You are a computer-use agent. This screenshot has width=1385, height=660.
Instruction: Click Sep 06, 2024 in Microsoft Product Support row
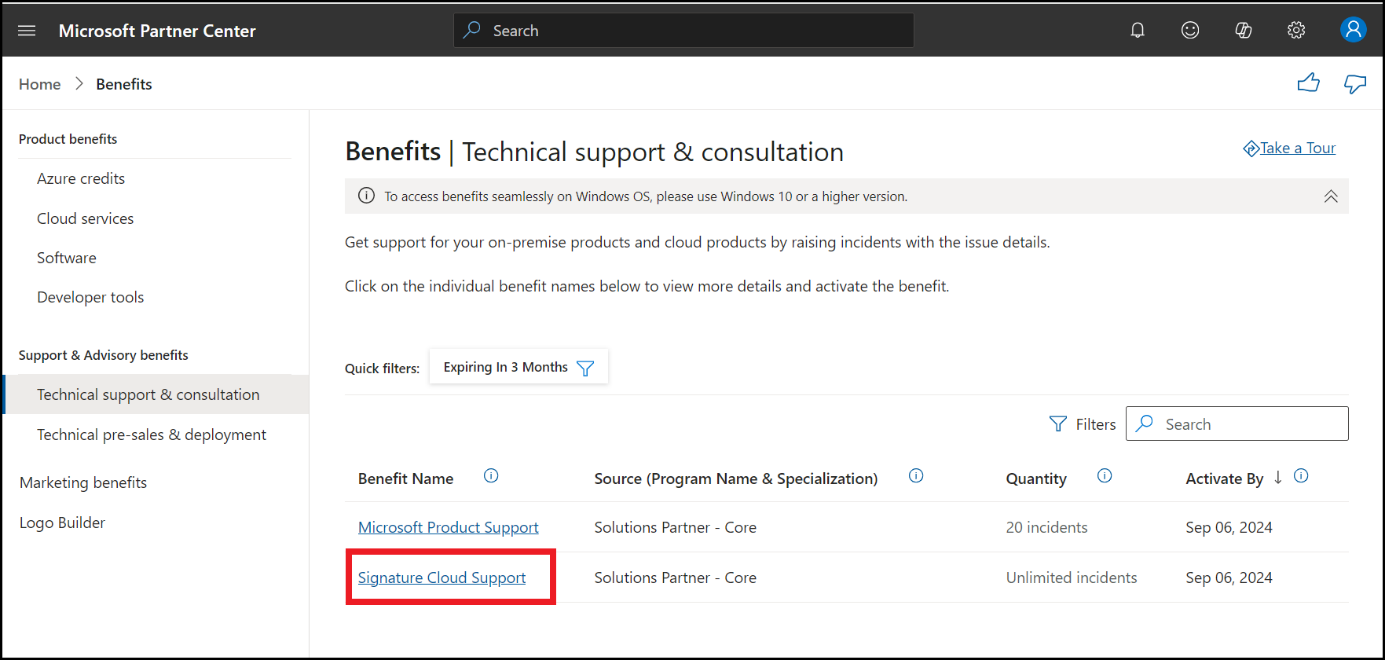click(1229, 527)
